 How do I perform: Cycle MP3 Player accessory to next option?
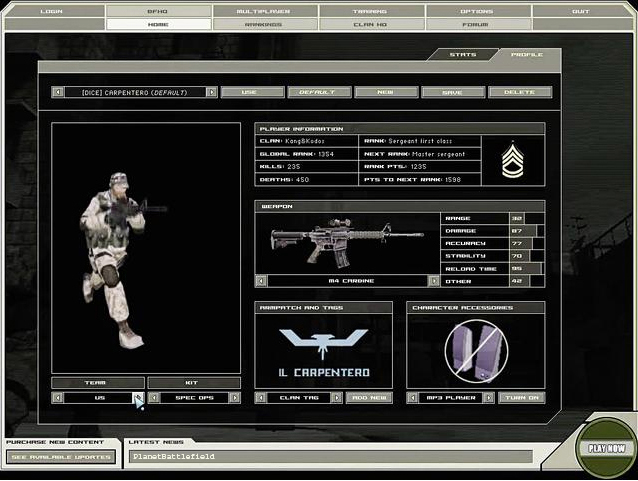[489, 397]
